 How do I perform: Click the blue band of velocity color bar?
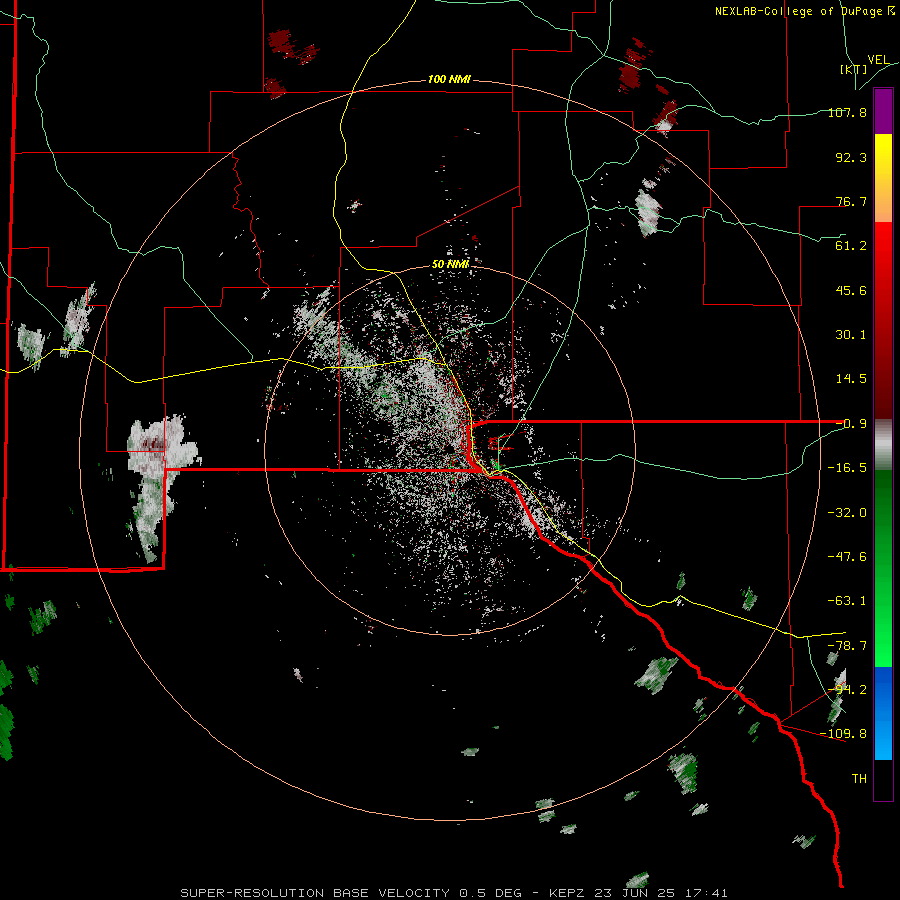pos(883,713)
